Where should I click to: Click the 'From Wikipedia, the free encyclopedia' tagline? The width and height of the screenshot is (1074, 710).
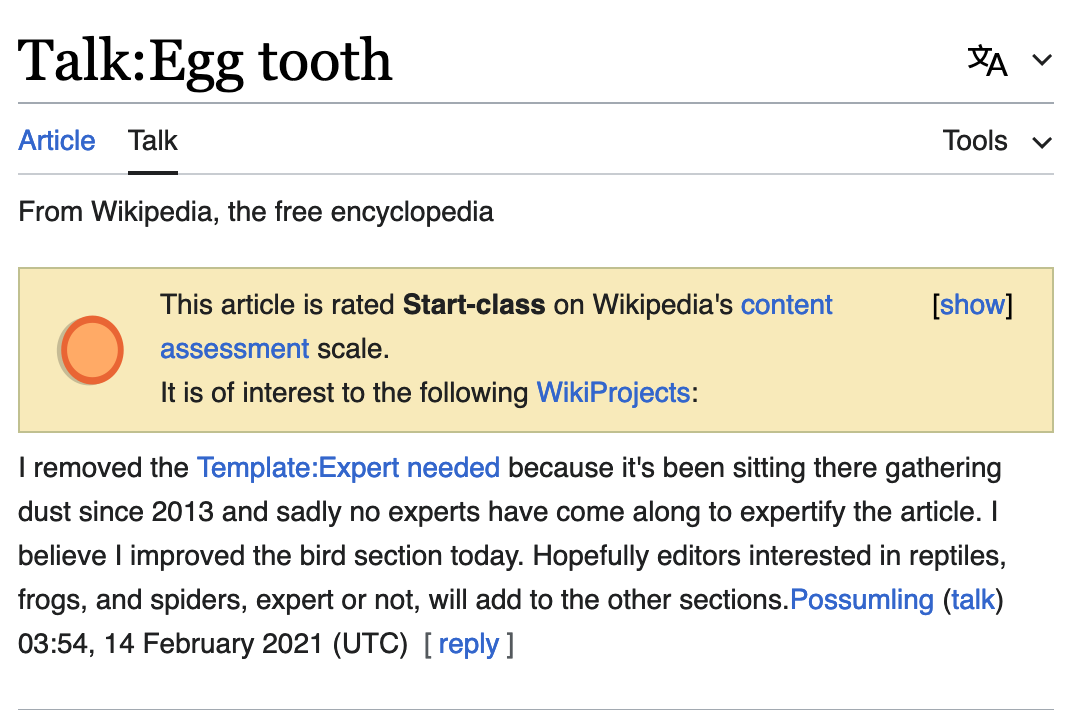click(x=256, y=212)
